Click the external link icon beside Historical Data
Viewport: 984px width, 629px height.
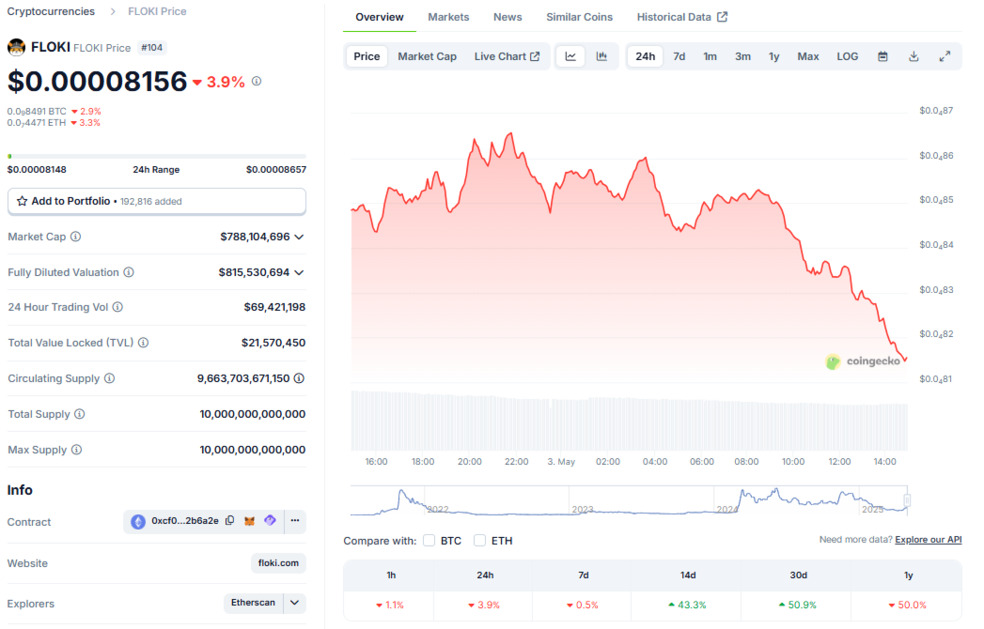point(722,17)
